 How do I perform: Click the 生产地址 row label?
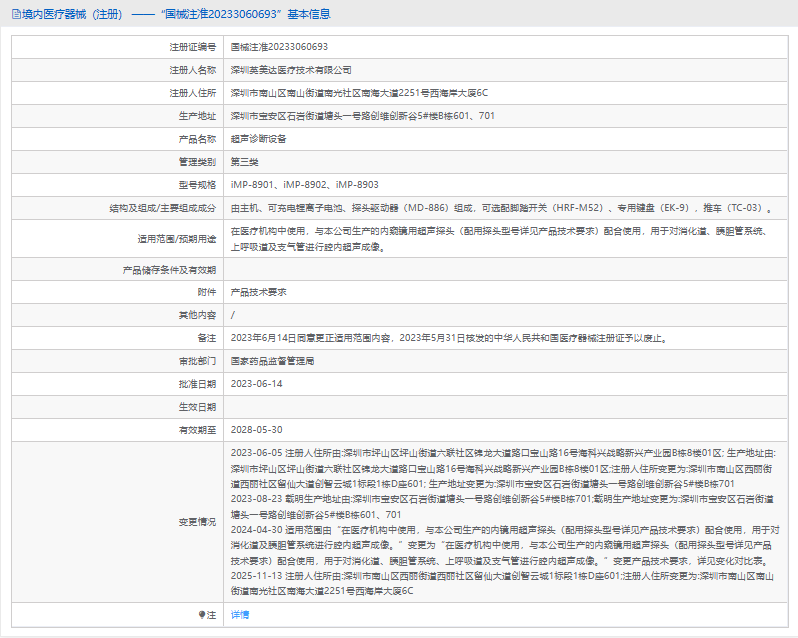pos(197,115)
